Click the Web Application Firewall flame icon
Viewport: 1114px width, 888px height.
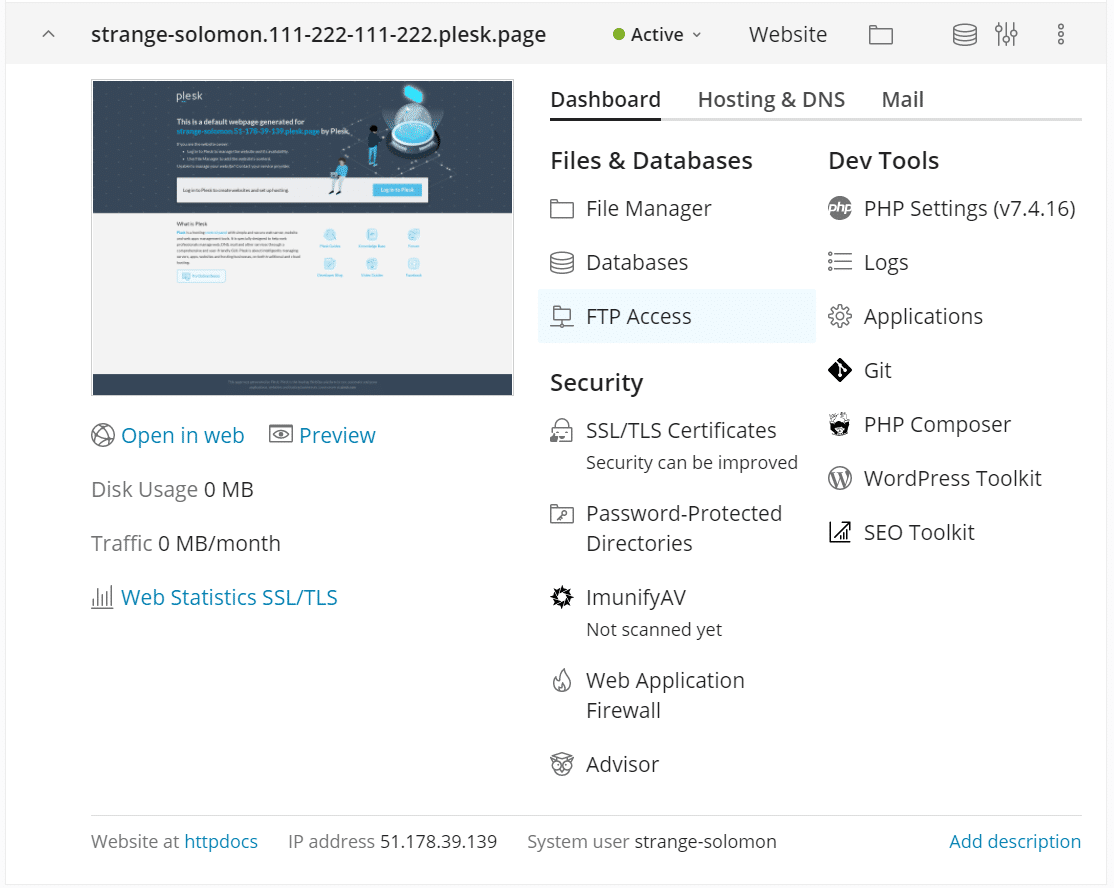click(562, 682)
